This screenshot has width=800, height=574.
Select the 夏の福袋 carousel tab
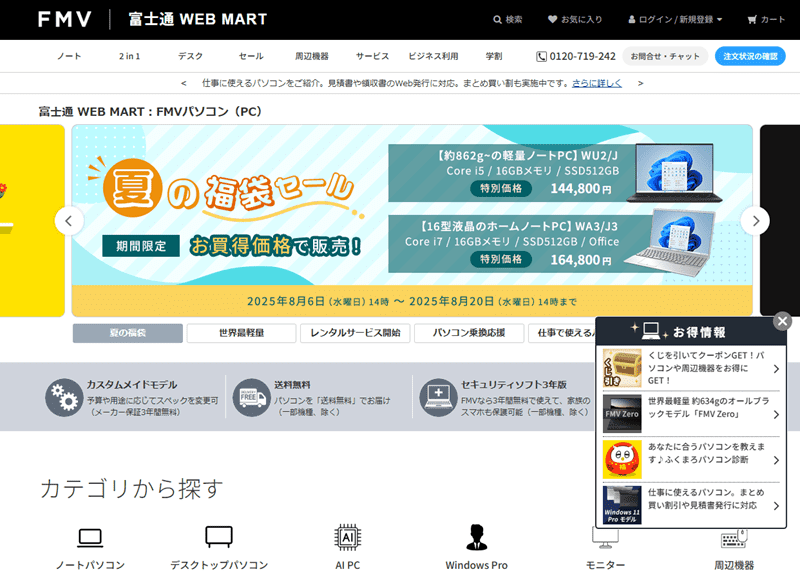128,333
